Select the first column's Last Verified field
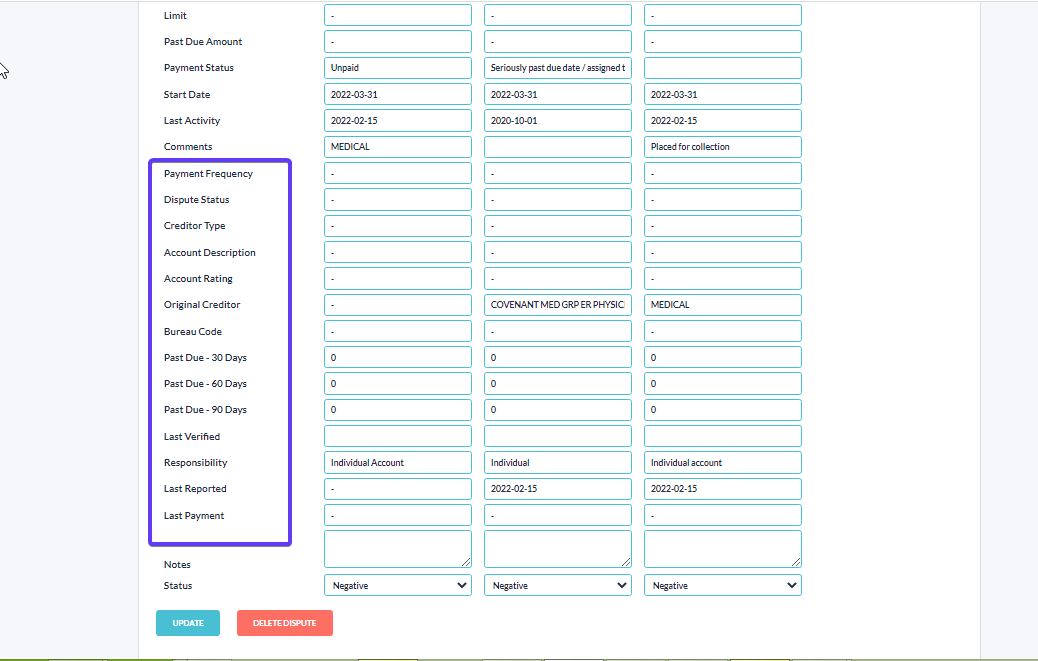1038x661 pixels. pos(397,436)
